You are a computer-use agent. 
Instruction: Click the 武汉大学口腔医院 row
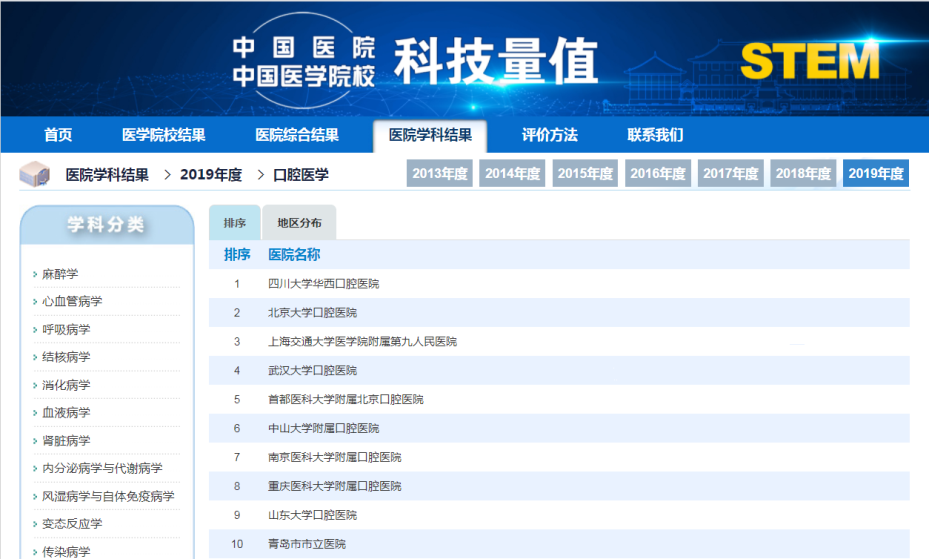click(x=312, y=370)
